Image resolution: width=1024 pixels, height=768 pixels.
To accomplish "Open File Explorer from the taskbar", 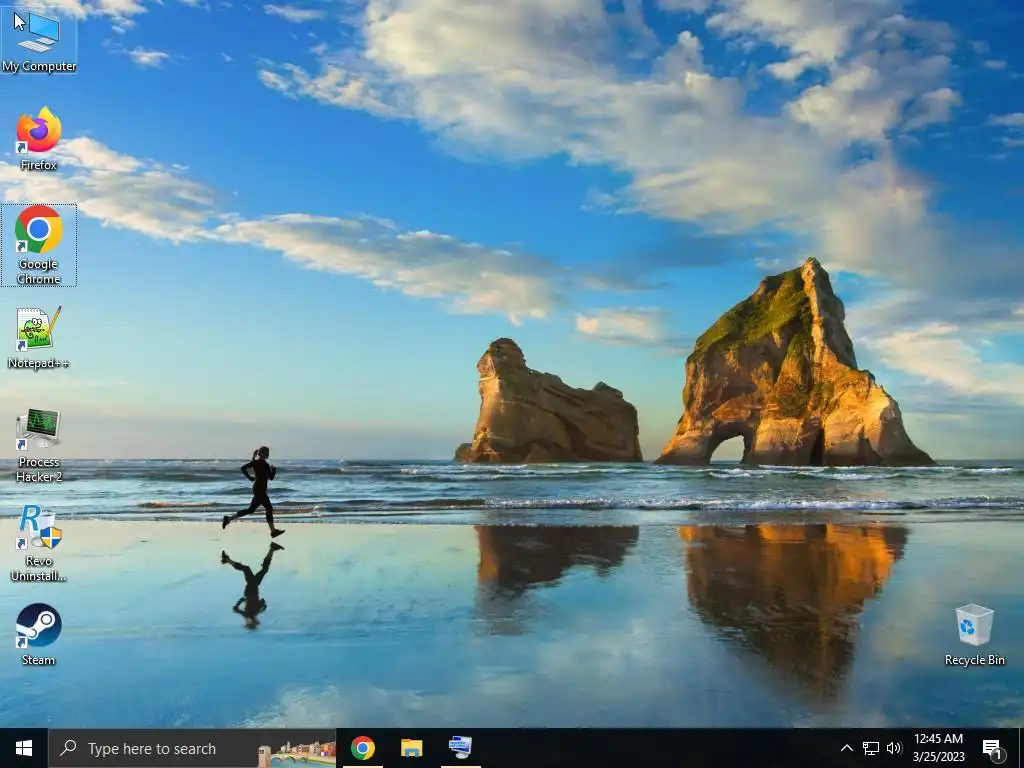I will click(411, 748).
